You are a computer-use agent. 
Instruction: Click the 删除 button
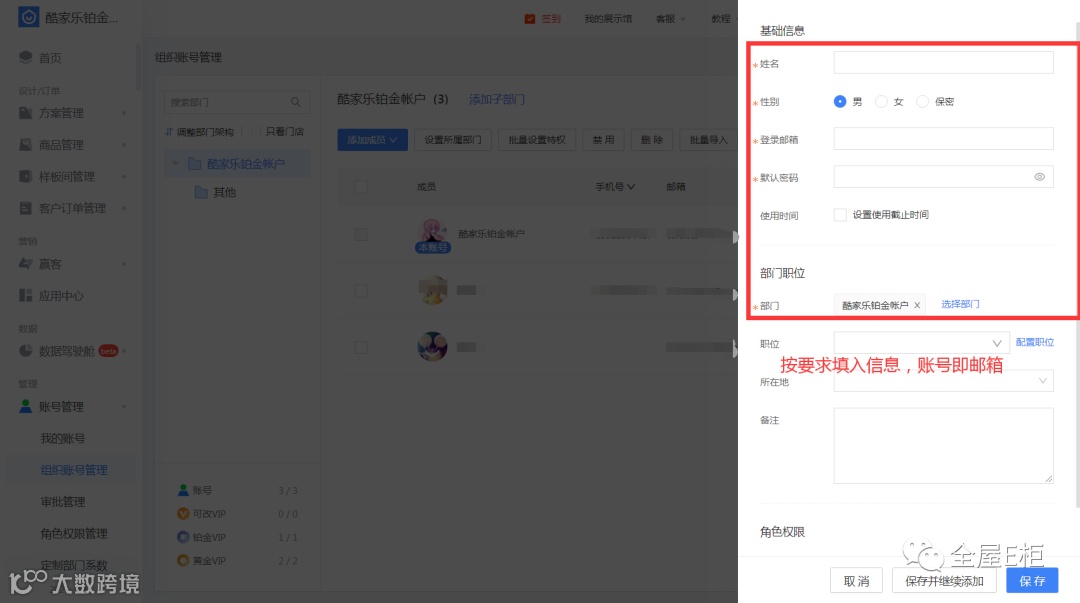tap(652, 140)
